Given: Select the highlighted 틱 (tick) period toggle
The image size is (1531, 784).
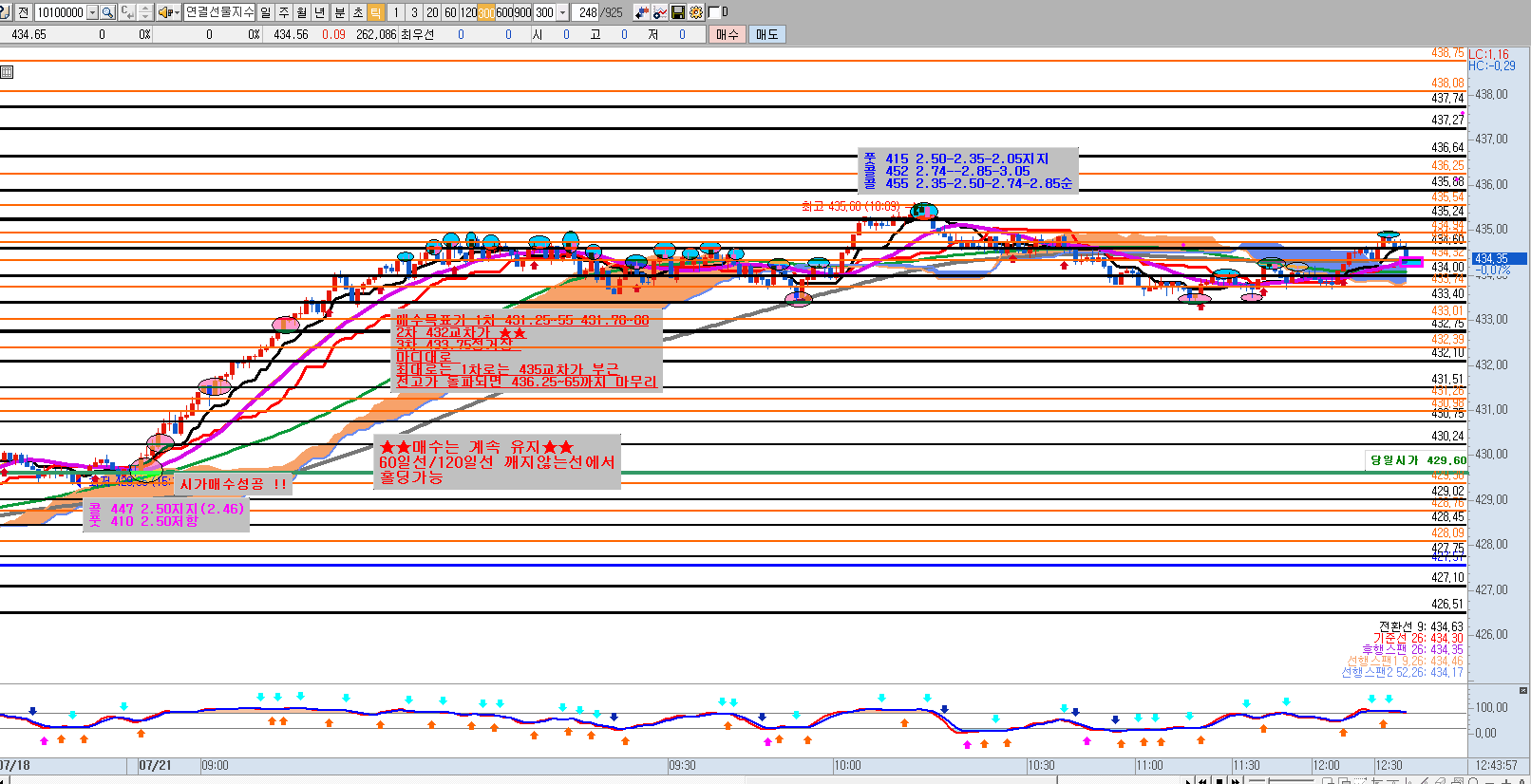Looking at the screenshot, I should tap(376, 12).
